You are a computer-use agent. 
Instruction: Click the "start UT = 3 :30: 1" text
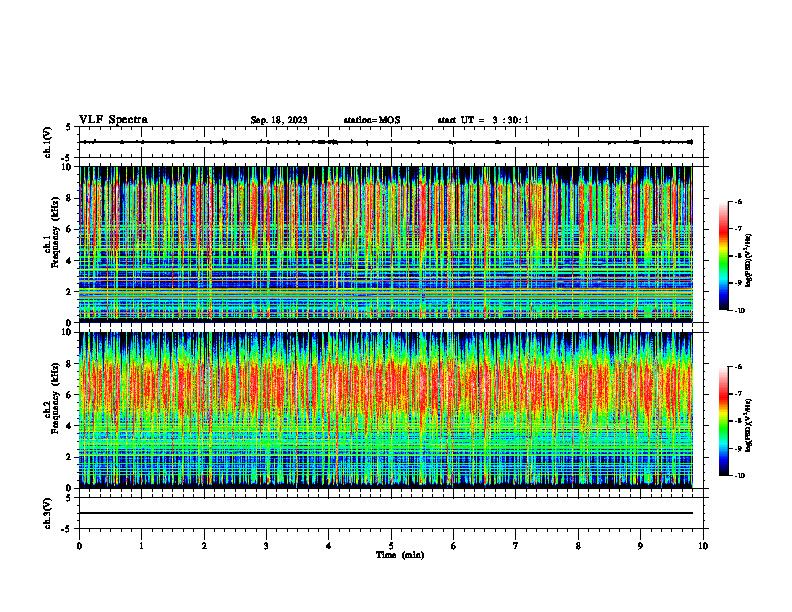(483, 120)
